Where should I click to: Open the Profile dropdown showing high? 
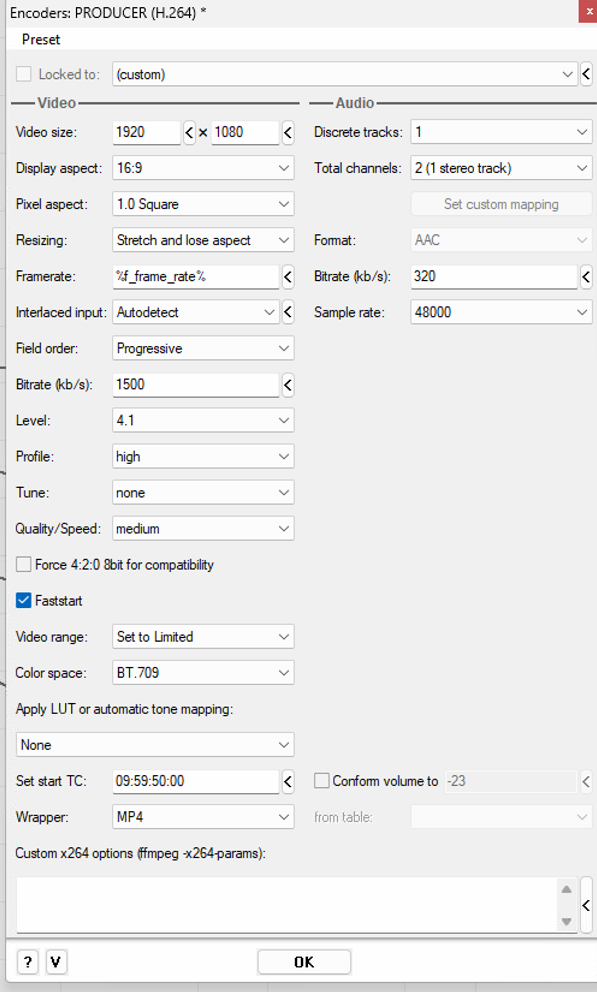[x=203, y=457]
